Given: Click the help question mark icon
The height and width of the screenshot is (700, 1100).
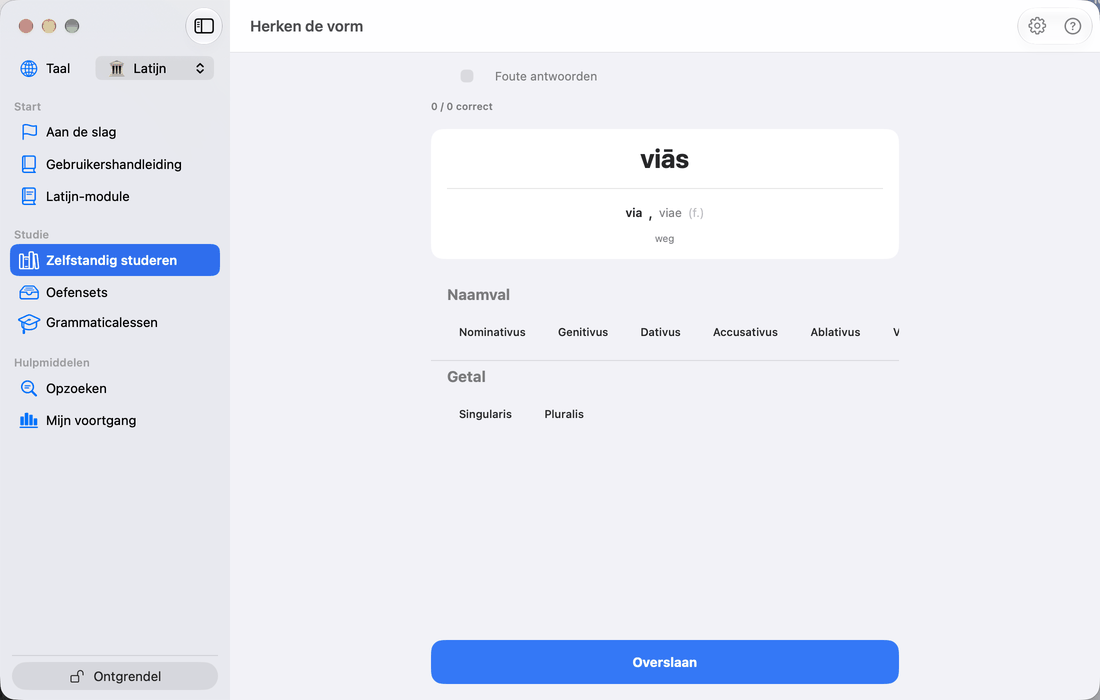Looking at the screenshot, I should click(1073, 26).
